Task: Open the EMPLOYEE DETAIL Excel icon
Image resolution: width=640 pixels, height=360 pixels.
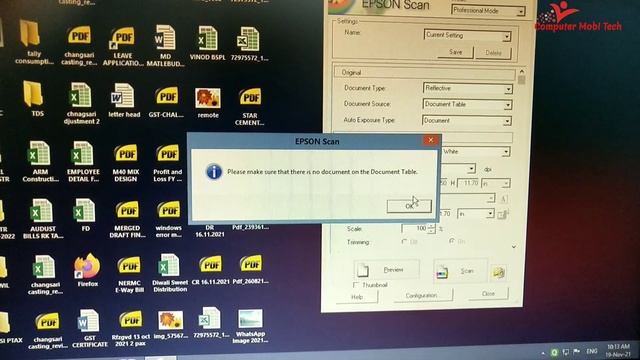Action: (x=83, y=161)
